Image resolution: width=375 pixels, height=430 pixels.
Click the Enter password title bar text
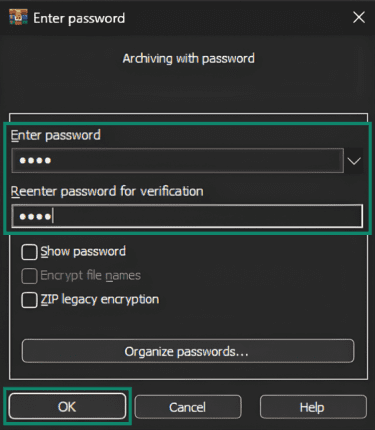pyautogui.click(x=79, y=18)
